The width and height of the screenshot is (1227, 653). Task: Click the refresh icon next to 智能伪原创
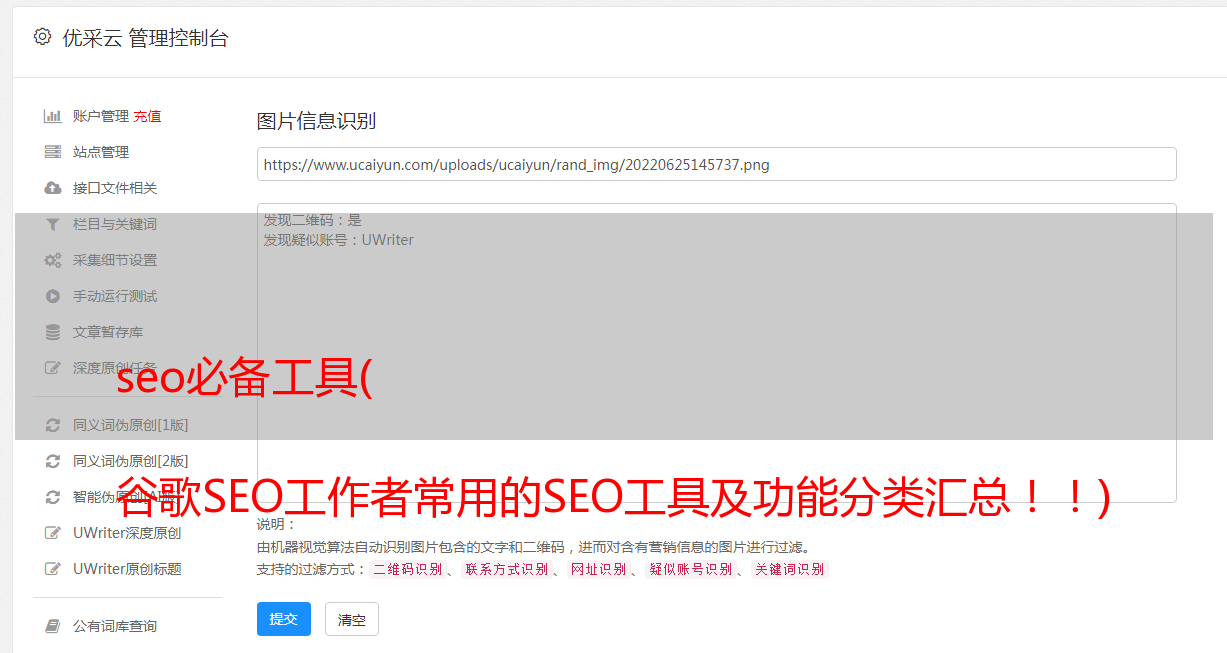click(x=53, y=497)
